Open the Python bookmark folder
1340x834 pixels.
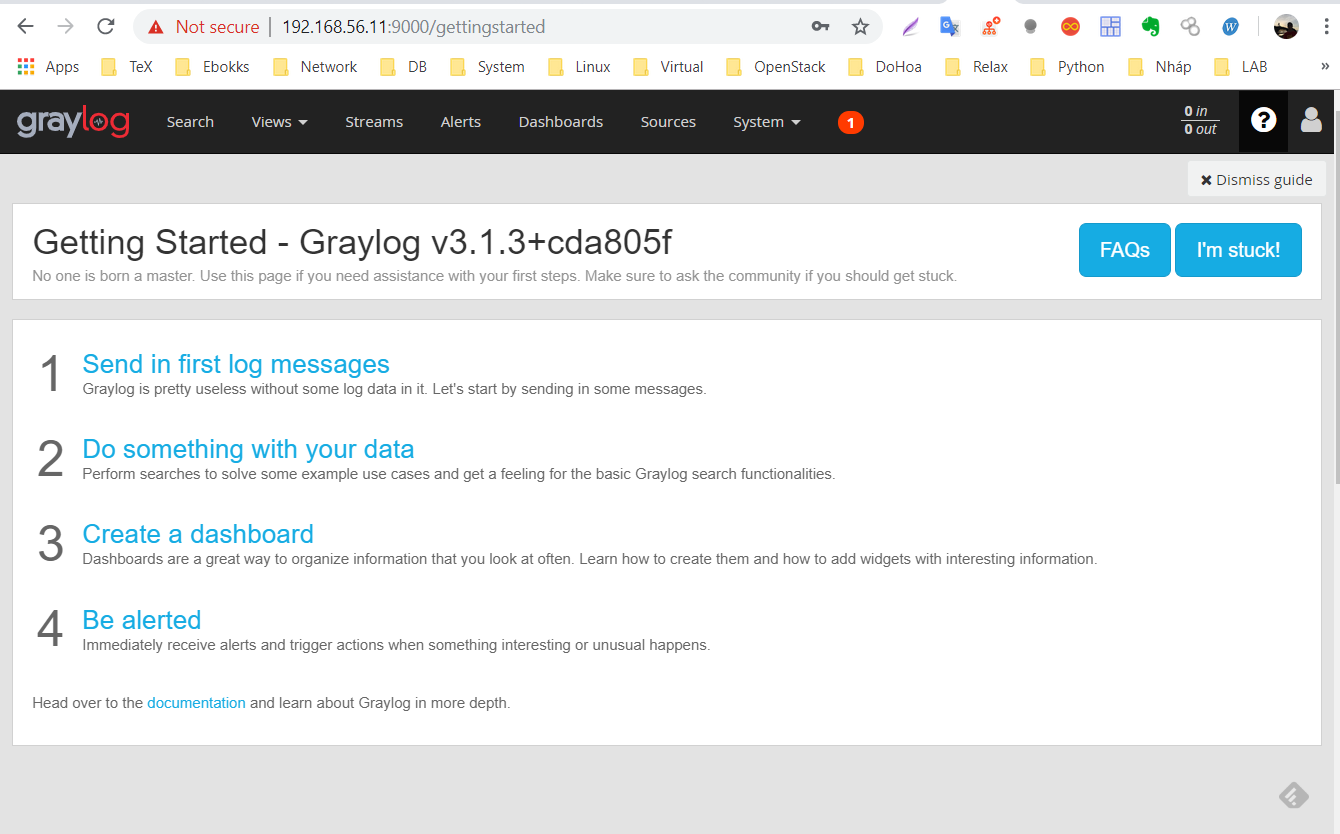tap(1067, 67)
